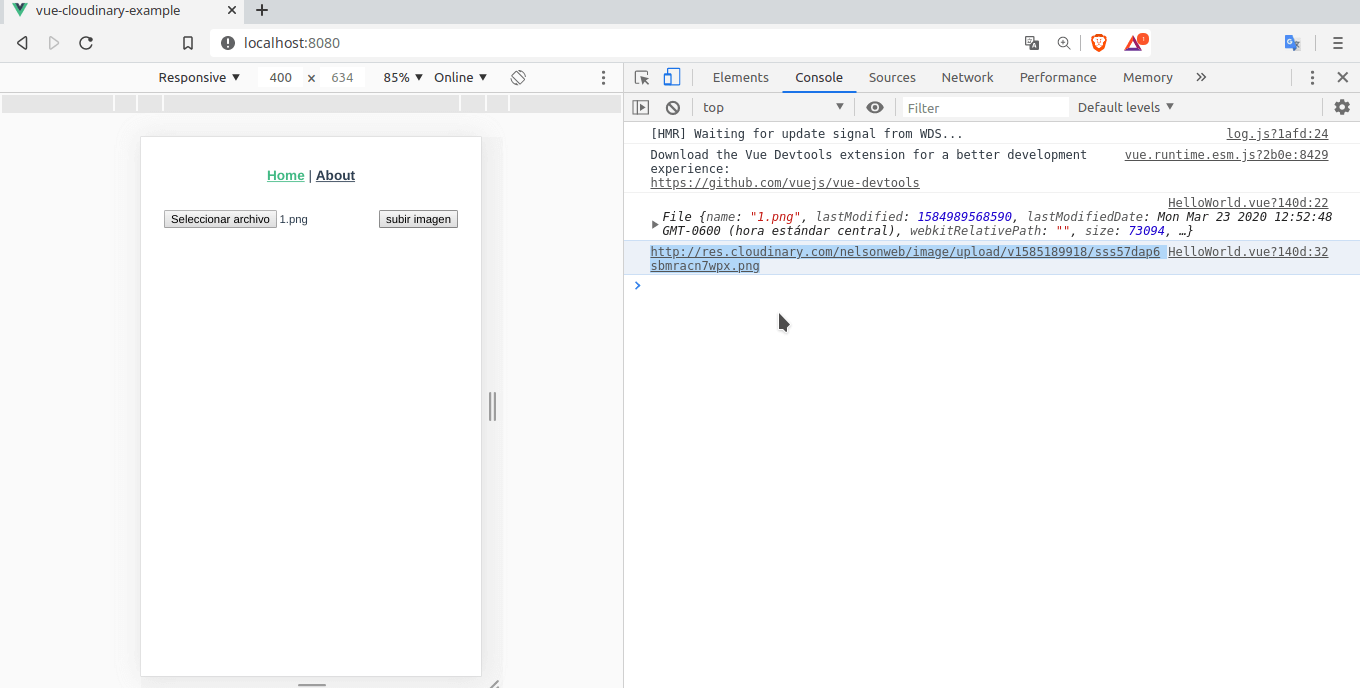Navigate to the About page link
This screenshot has width=1360, height=688.
coord(335,175)
